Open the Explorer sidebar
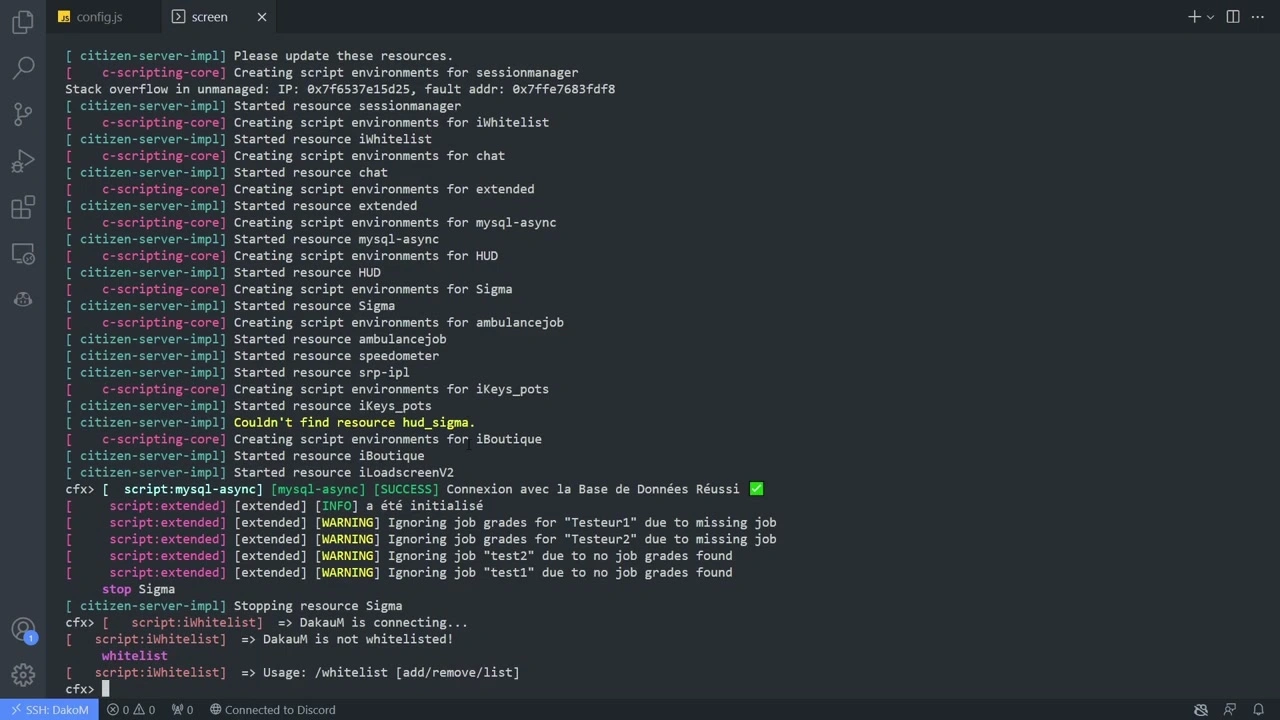1280x720 pixels. tap(22, 22)
